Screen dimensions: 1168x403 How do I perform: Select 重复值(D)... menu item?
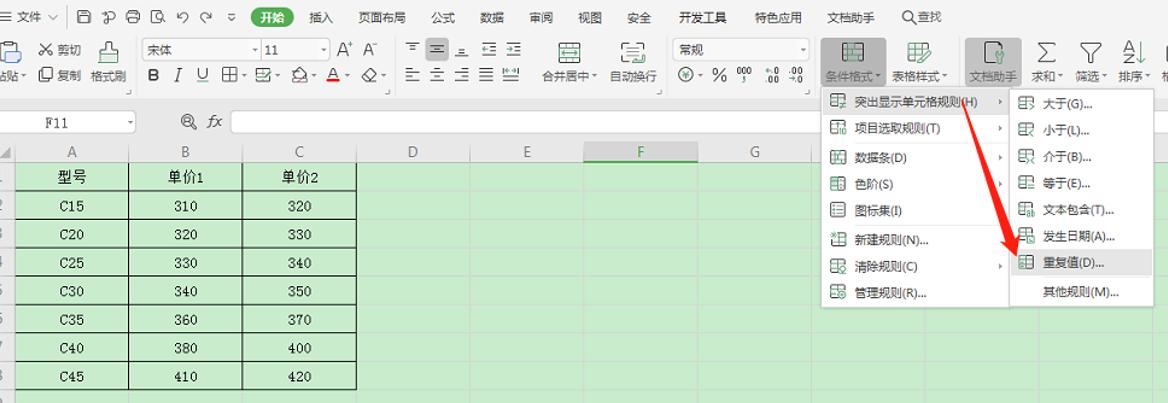click(1081, 262)
